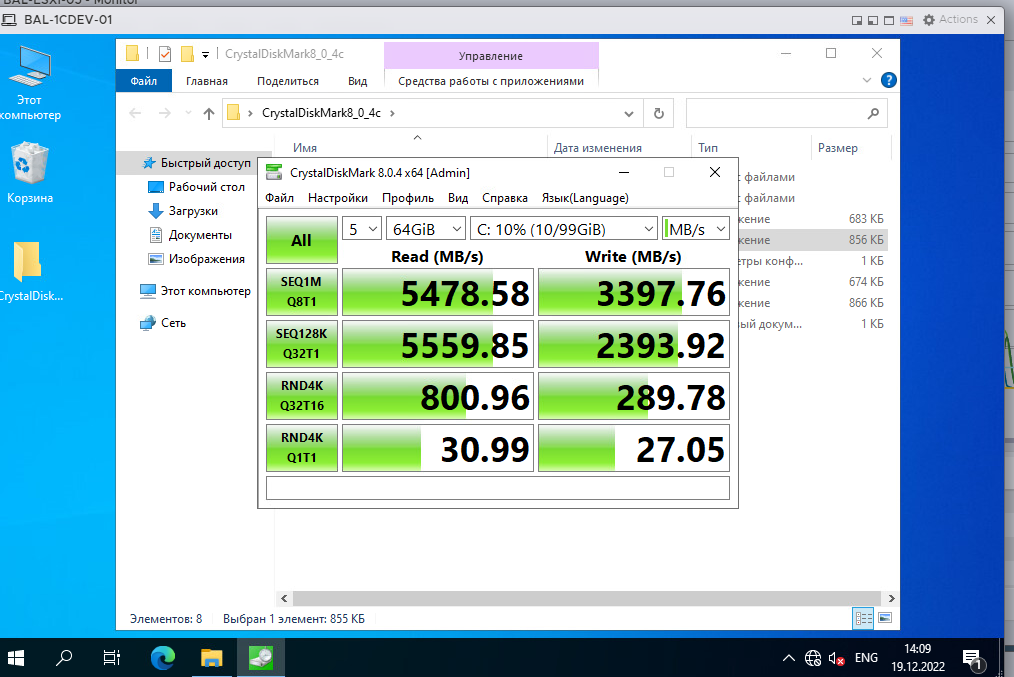Screen dimensions: 1014x677
Task: Open taskbar search magnifier
Action: 63,658
